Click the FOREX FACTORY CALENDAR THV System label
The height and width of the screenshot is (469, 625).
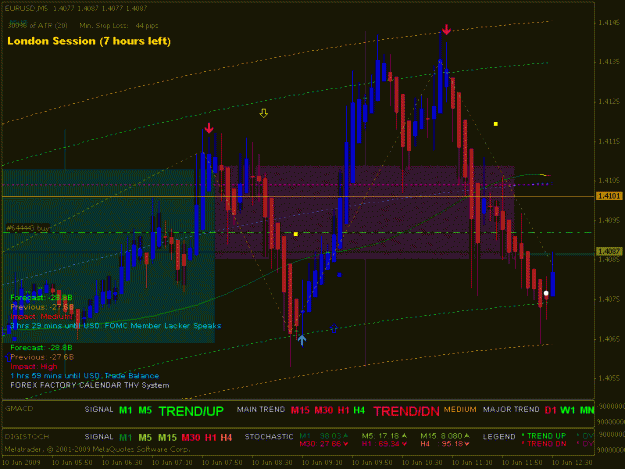click(90, 385)
